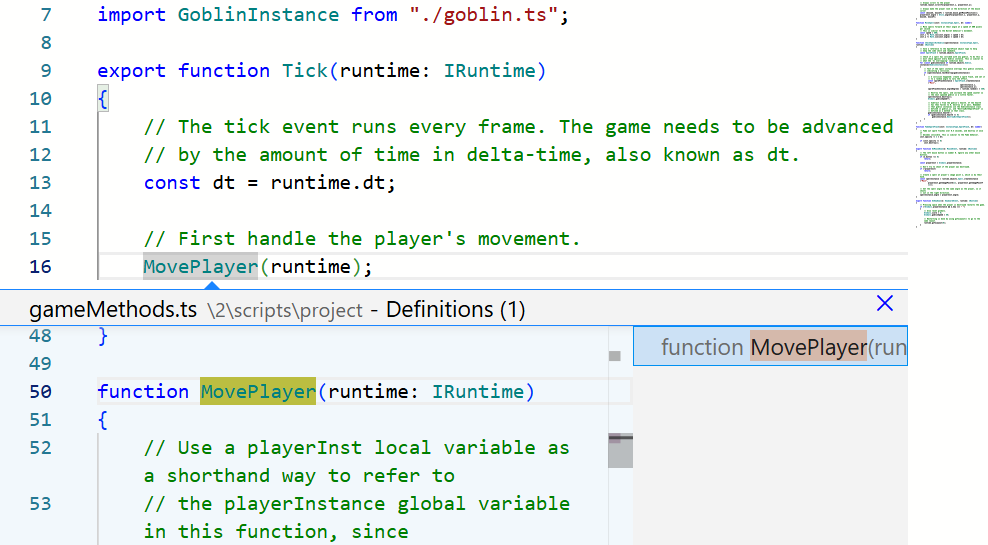Viewport: 988px width, 545px height.
Task: Click line number 16 in the gutter
Action: pyautogui.click(x=40, y=267)
